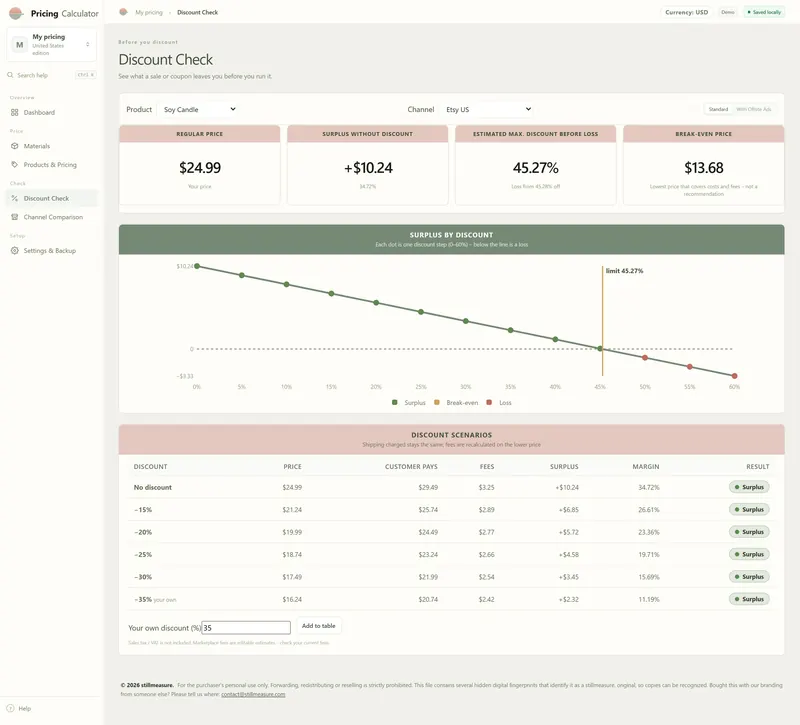Click the −25% row surplus +$4.58

568,555
